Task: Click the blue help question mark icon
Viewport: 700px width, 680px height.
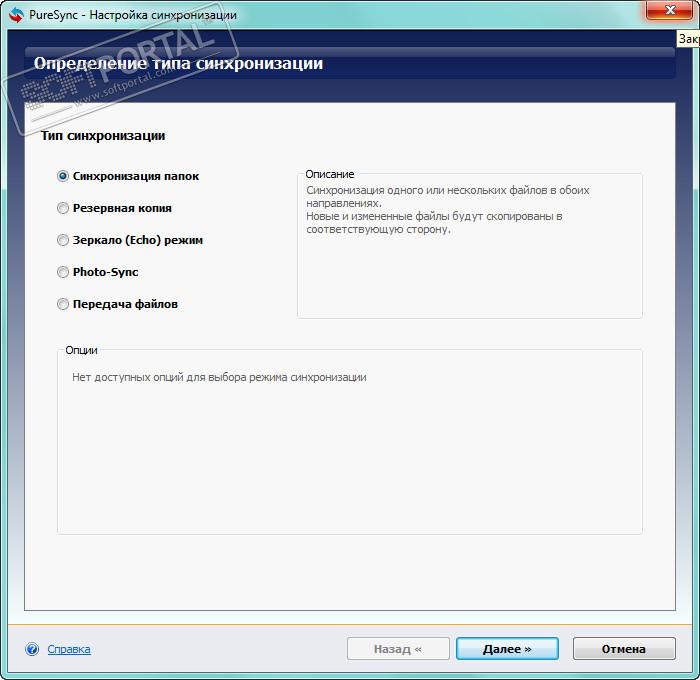Action: [32, 649]
